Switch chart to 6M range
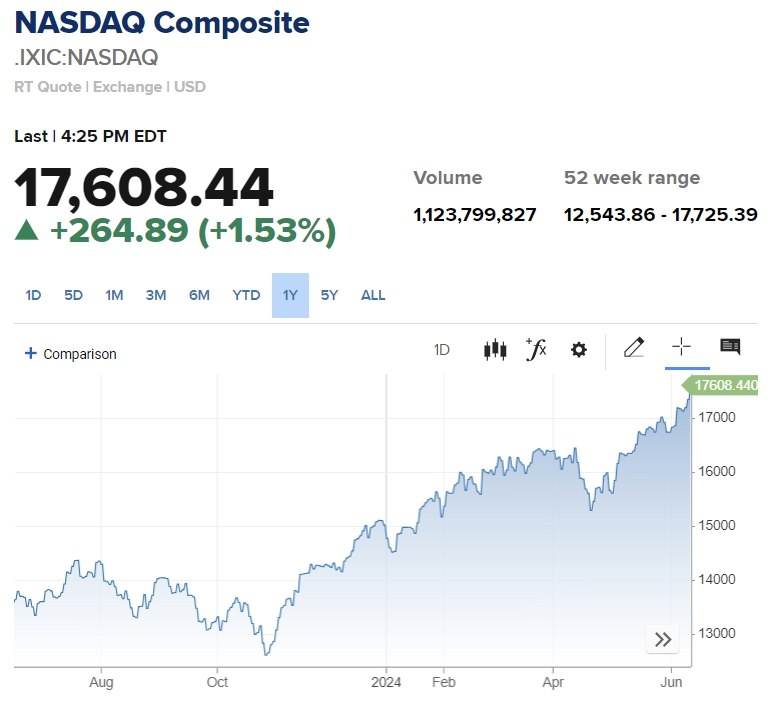Viewport: 782px width, 704px height. (199, 295)
